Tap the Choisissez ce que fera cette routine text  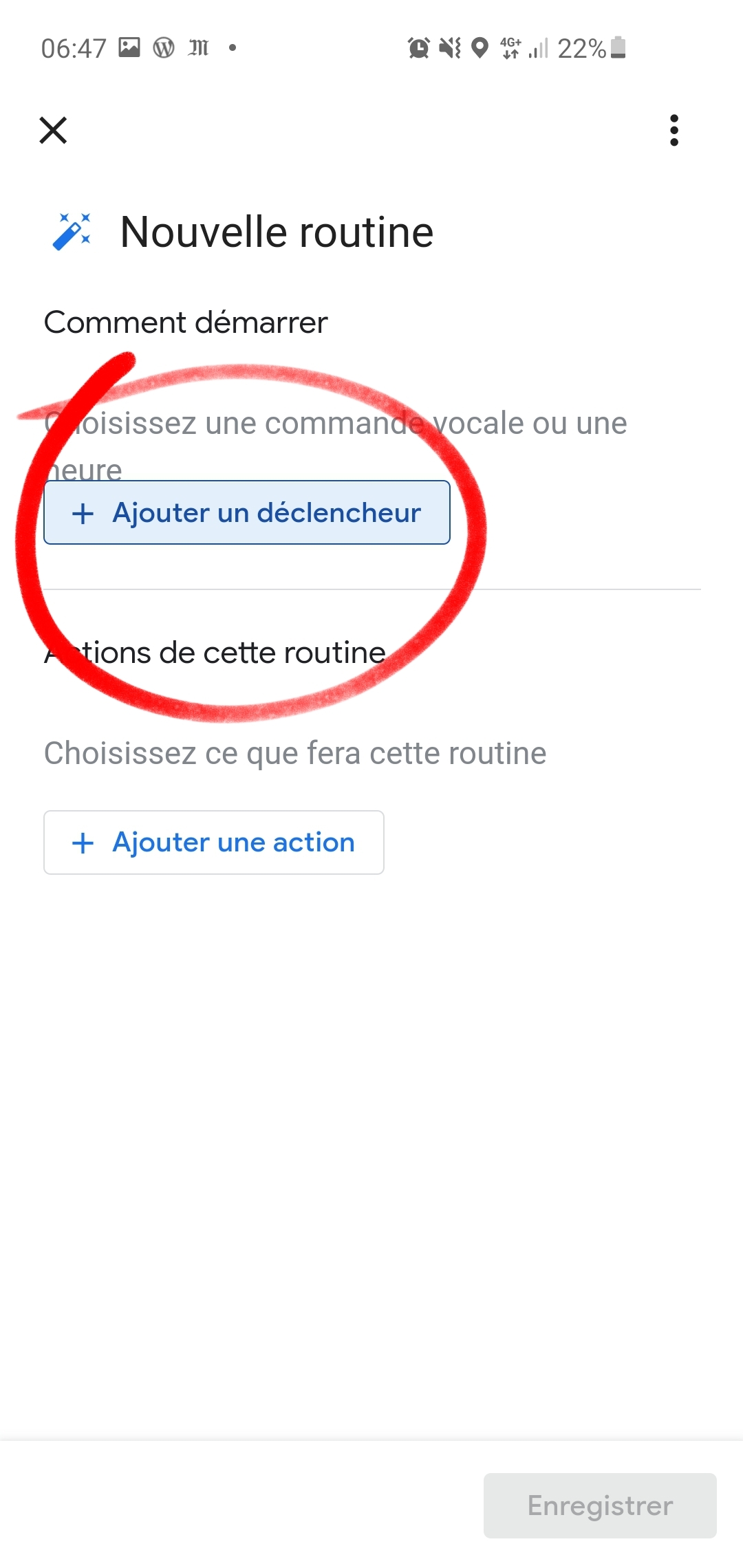295,753
